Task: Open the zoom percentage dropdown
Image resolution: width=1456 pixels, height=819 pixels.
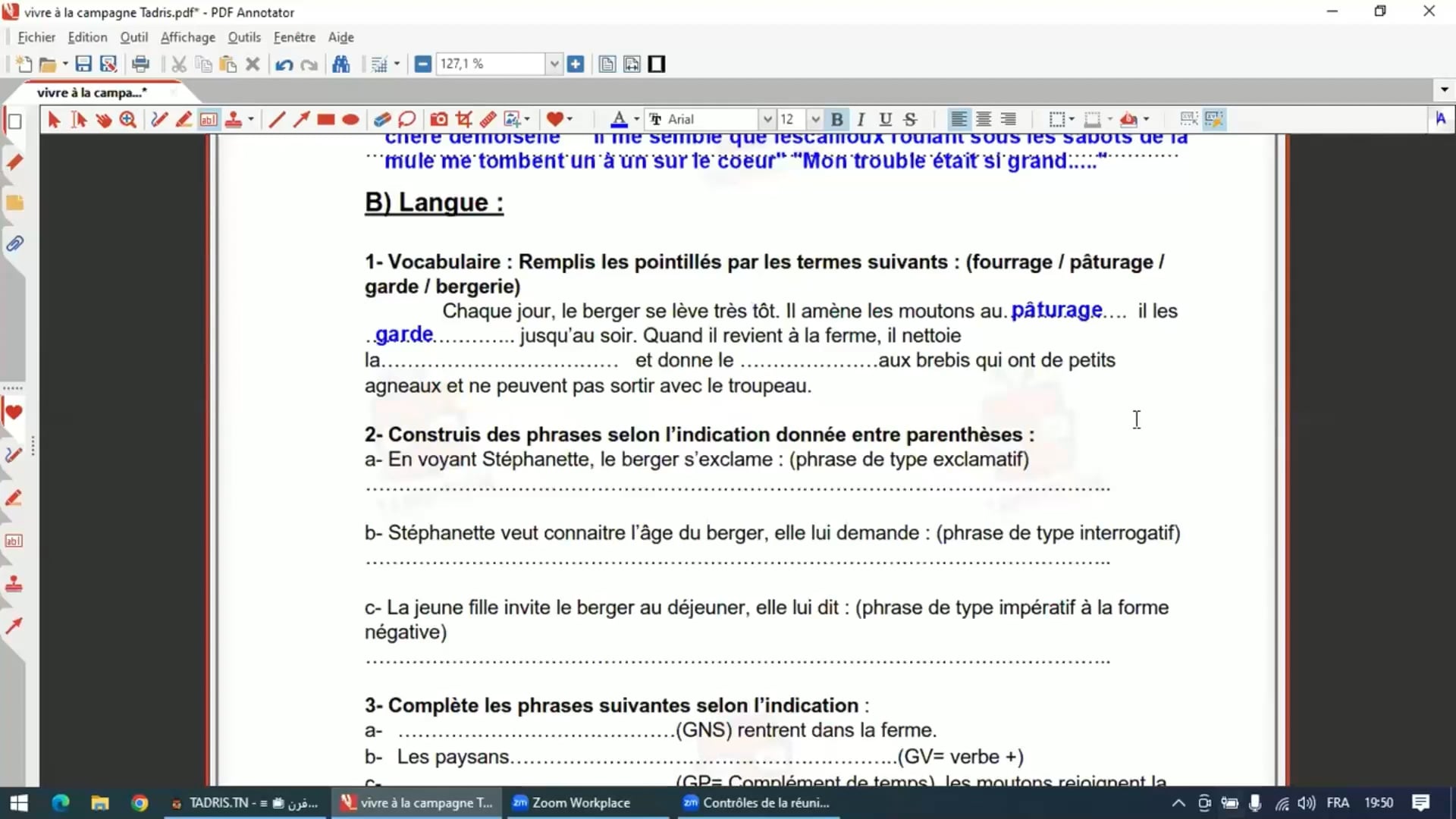Action: (x=554, y=64)
